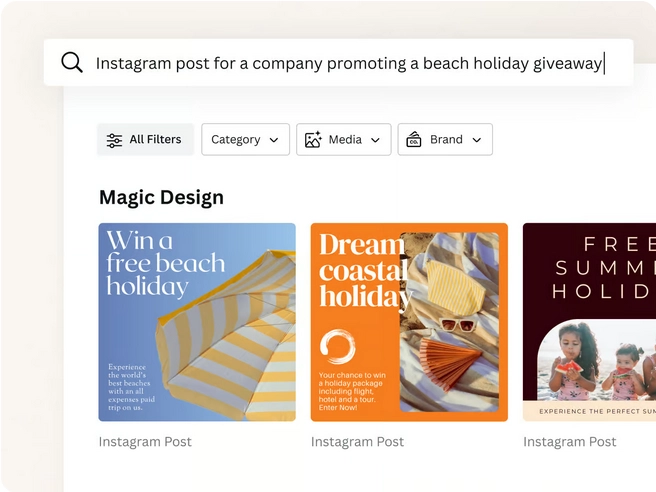
Task: Click the Category dropdown chevron arrow
Action: [x=274, y=140]
